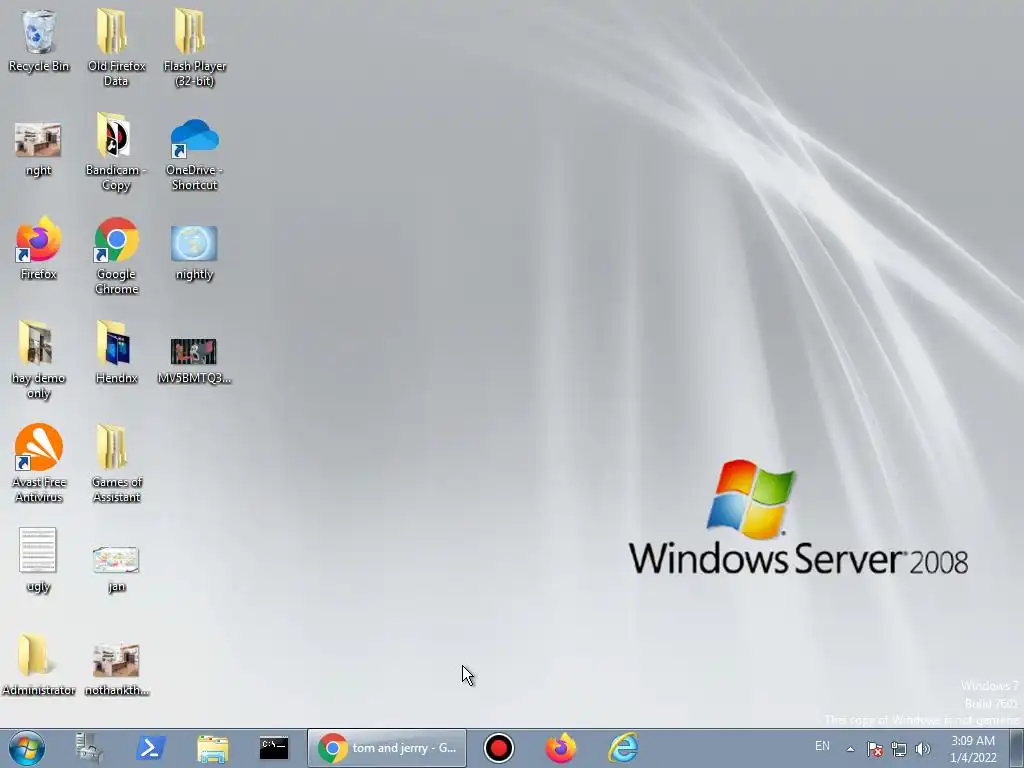Select the jan image file
Viewport: 1024px width, 768px height.
point(116,569)
